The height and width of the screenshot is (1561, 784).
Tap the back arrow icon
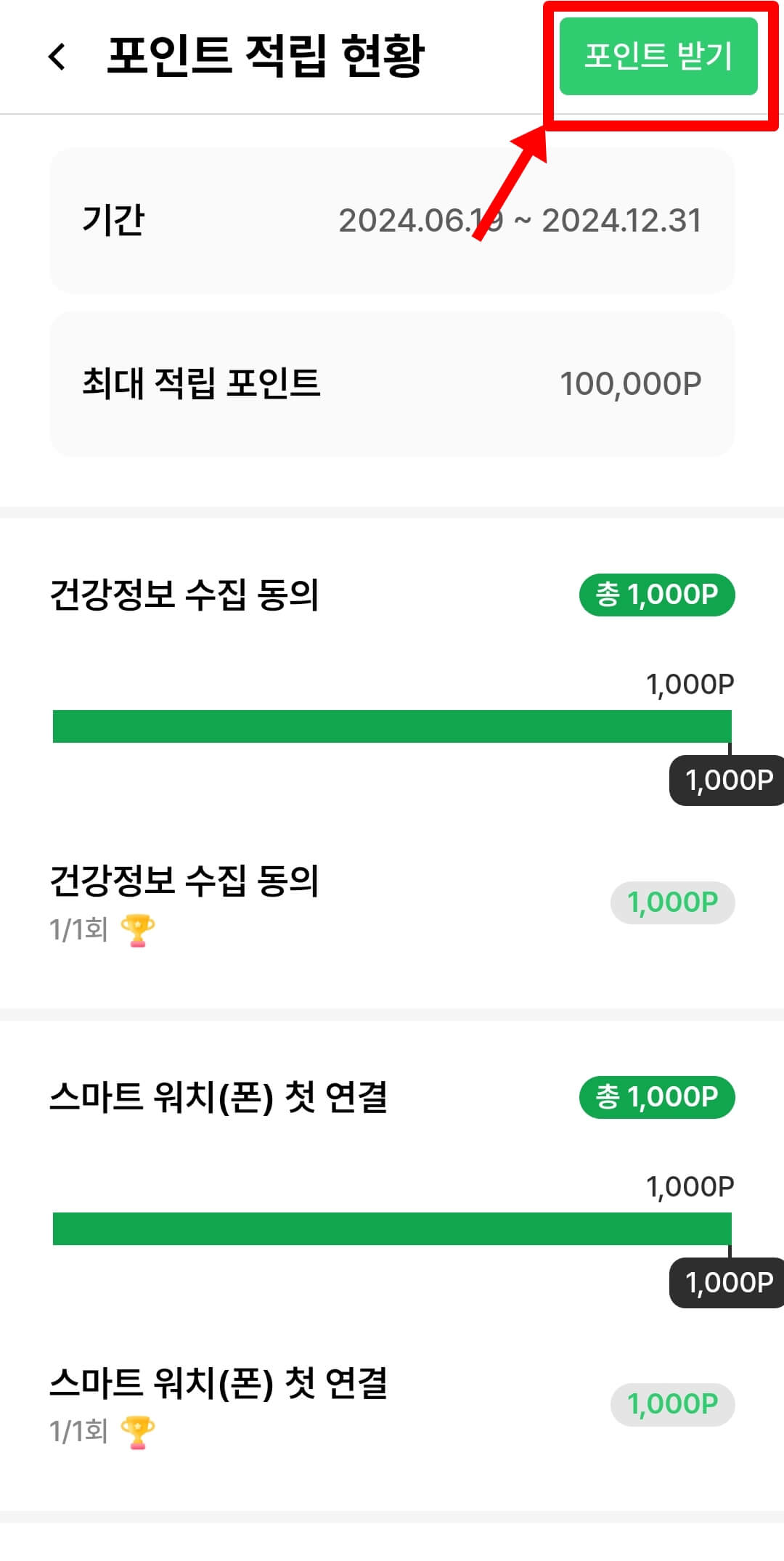tap(57, 56)
